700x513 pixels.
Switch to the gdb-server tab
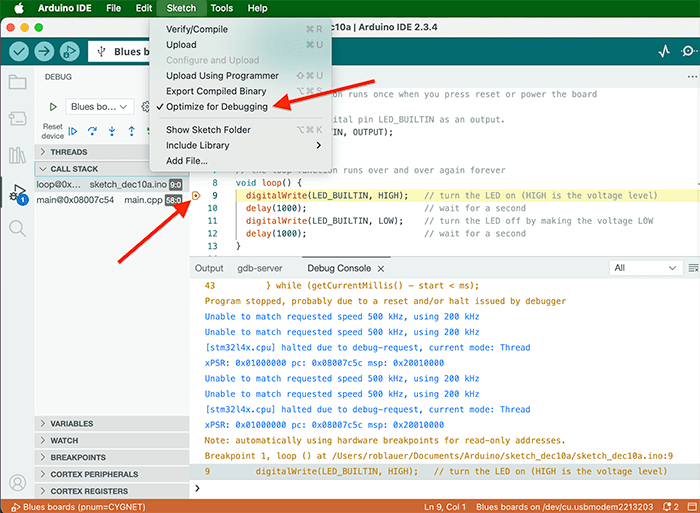(x=260, y=268)
